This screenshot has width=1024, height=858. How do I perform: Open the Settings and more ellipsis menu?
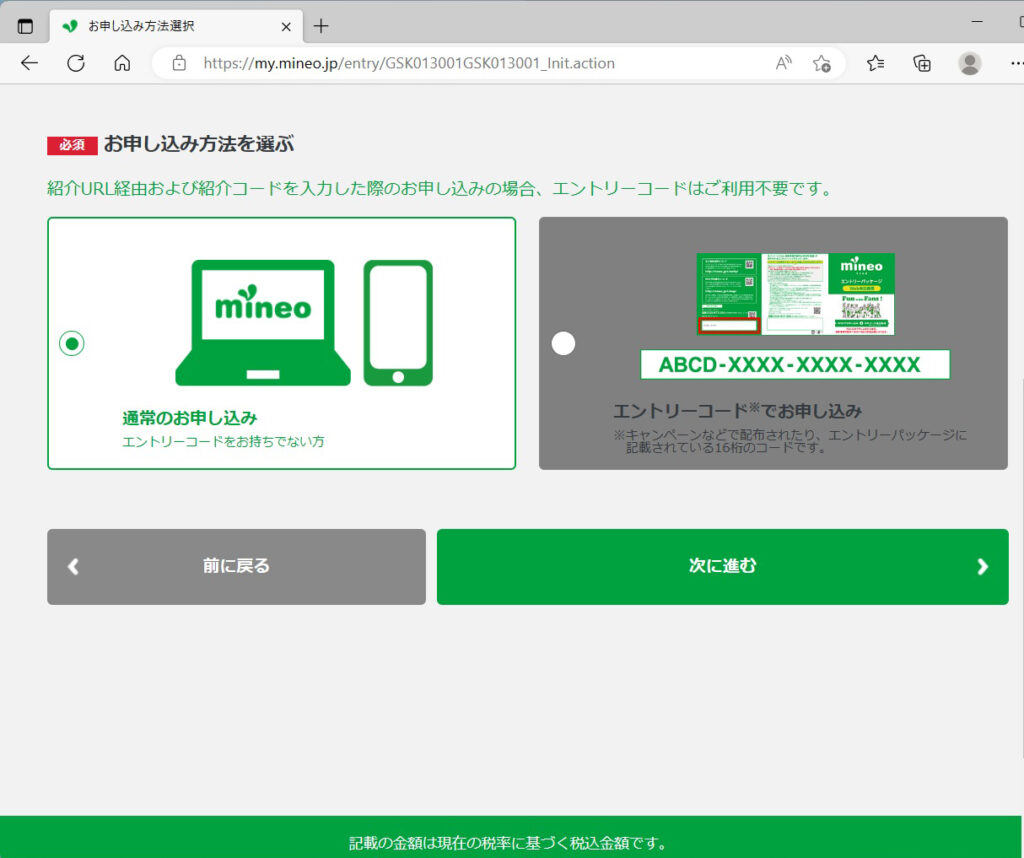pyautogui.click(x=1016, y=63)
